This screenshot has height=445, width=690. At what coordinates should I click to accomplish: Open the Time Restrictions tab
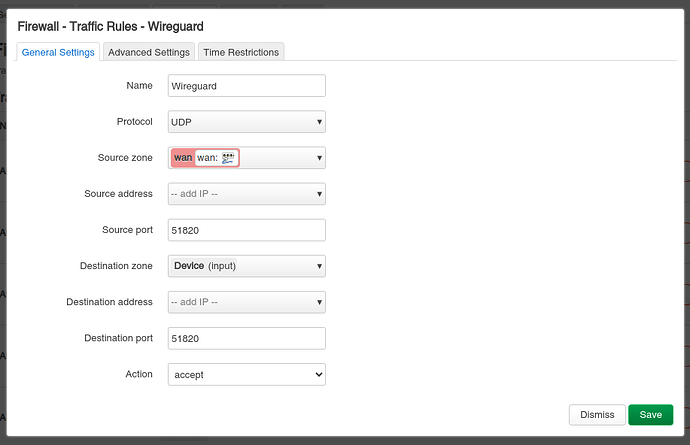241,52
